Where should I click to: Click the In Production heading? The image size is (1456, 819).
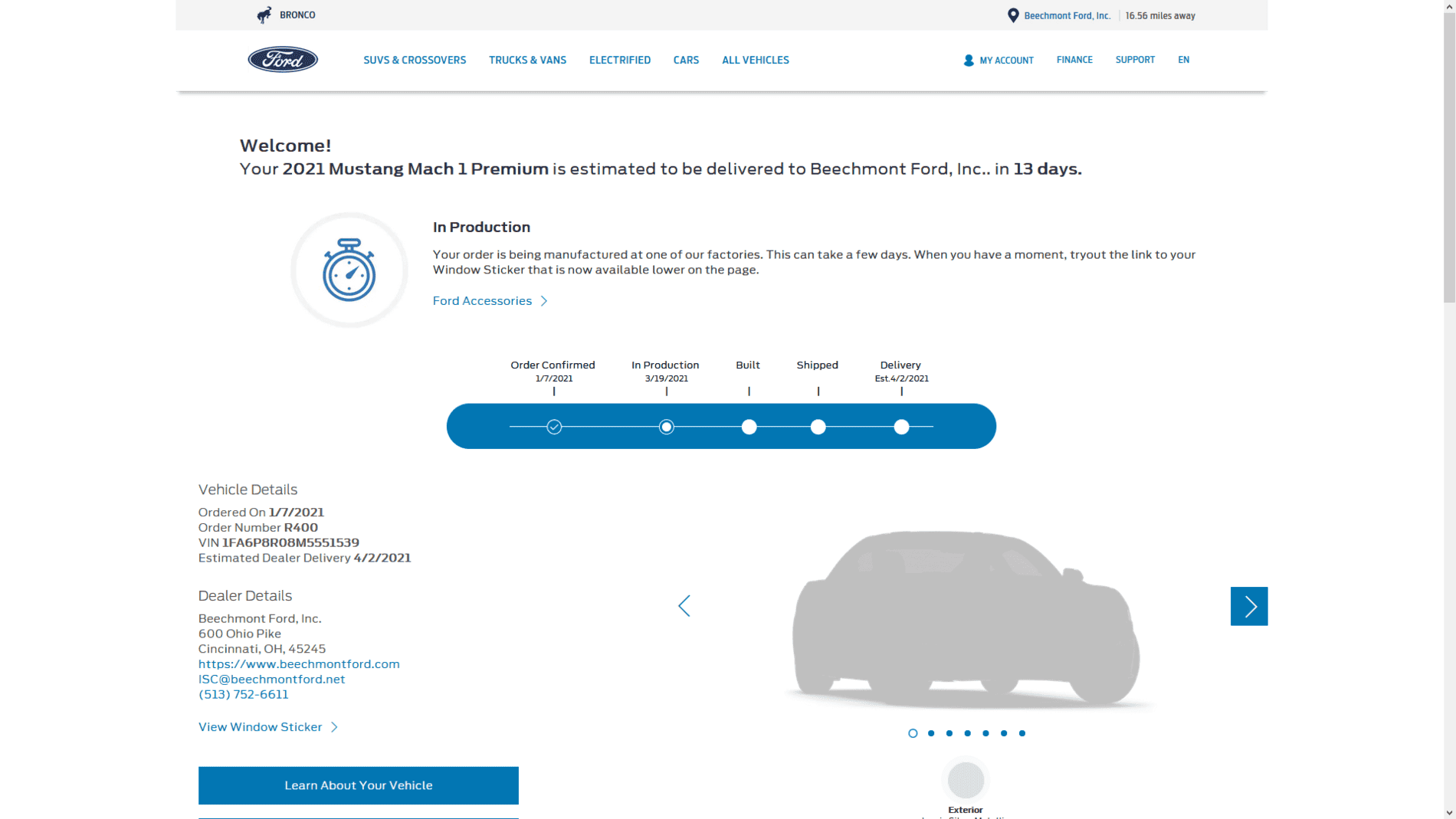481,227
